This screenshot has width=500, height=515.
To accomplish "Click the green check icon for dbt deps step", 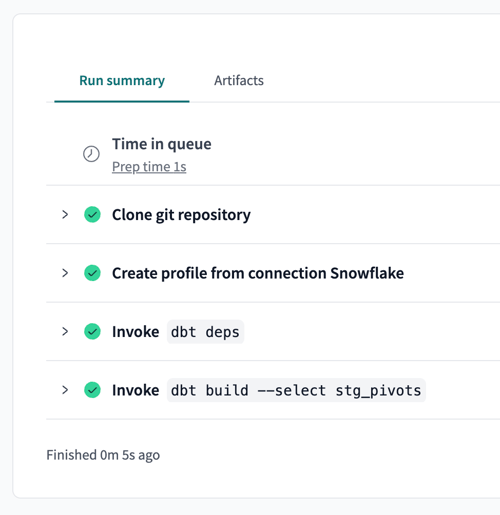I will [x=92, y=331].
